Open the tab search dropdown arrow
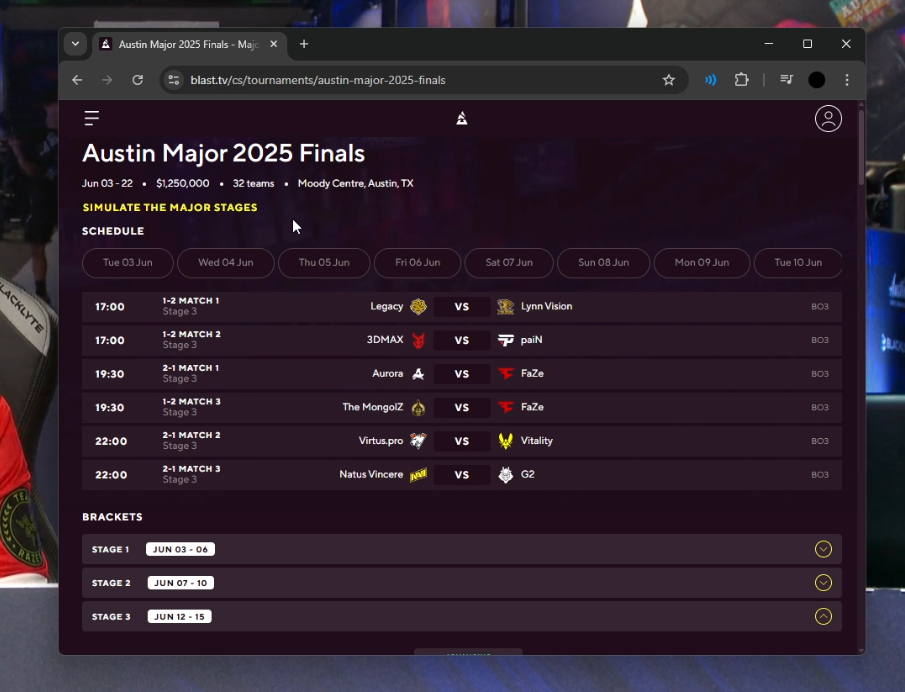This screenshot has height=692, width=905. 75,44
